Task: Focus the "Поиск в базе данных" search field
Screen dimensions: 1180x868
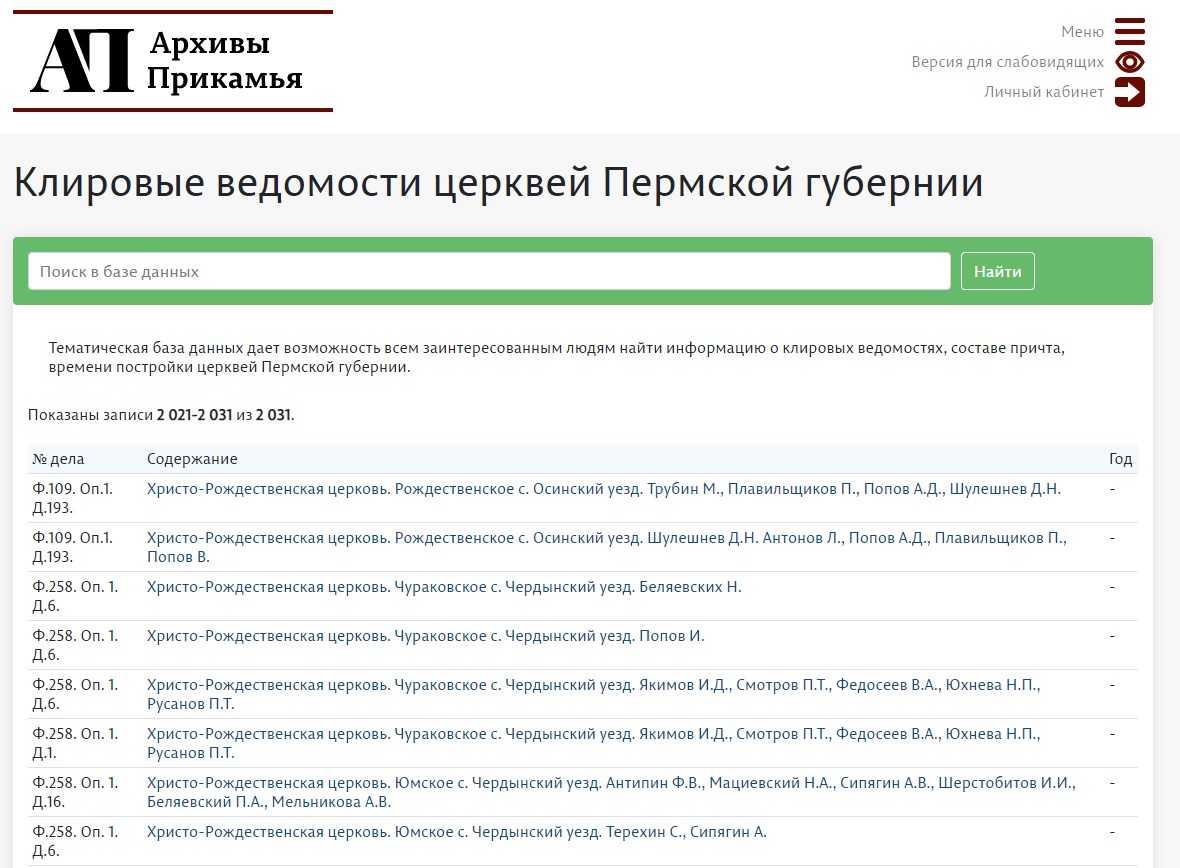Action: tap(489, 271)
